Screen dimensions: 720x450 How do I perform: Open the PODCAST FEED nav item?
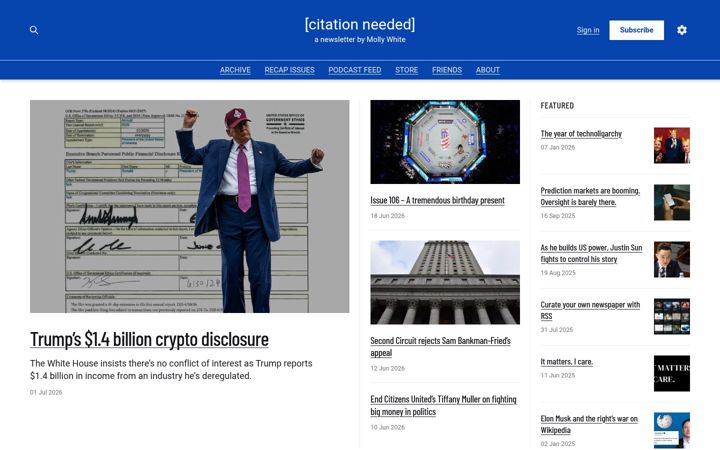click(354, 70)
